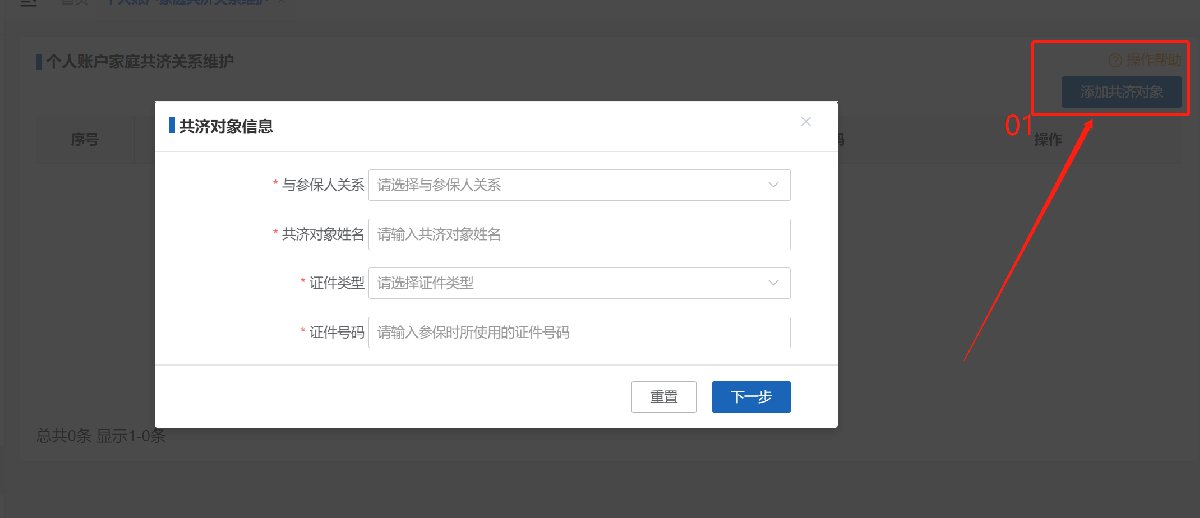Screen dimensions: 1200x518
Task: Click the 请选择证件类型 placeholder text
Action: 425,283
